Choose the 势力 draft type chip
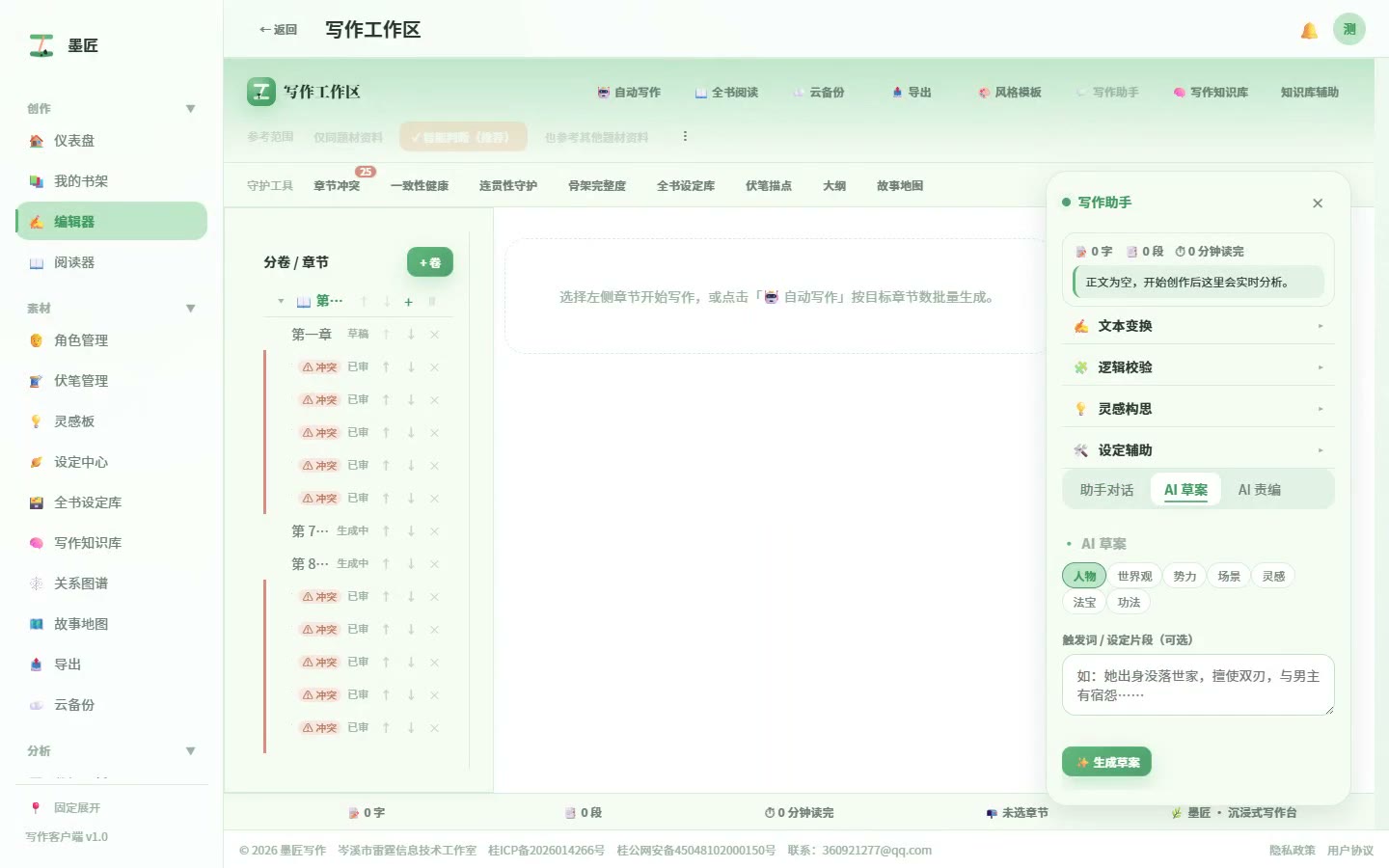Image resolution: width=1389 pixels, height=868 pixels. point(1185,576)
